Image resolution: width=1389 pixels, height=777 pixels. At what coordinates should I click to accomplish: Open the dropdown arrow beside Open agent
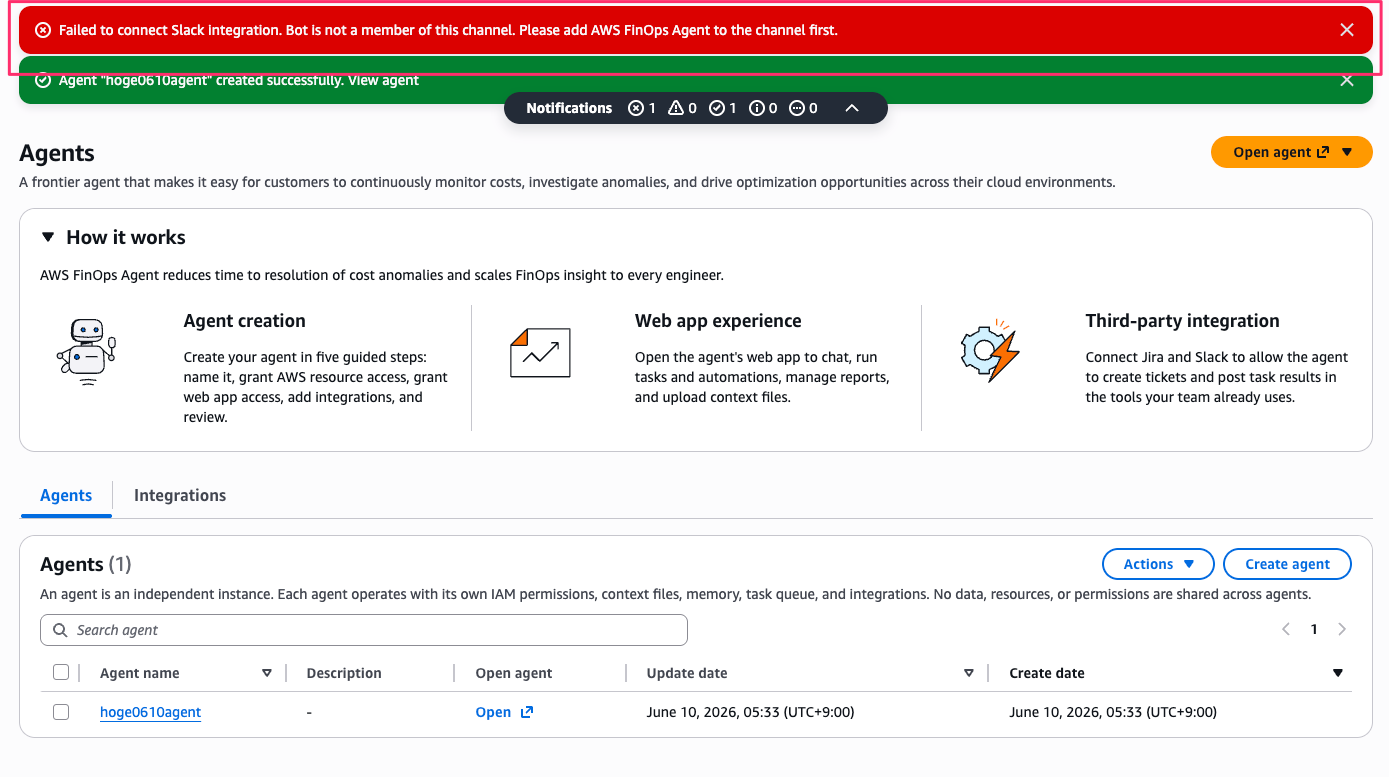1347,152
